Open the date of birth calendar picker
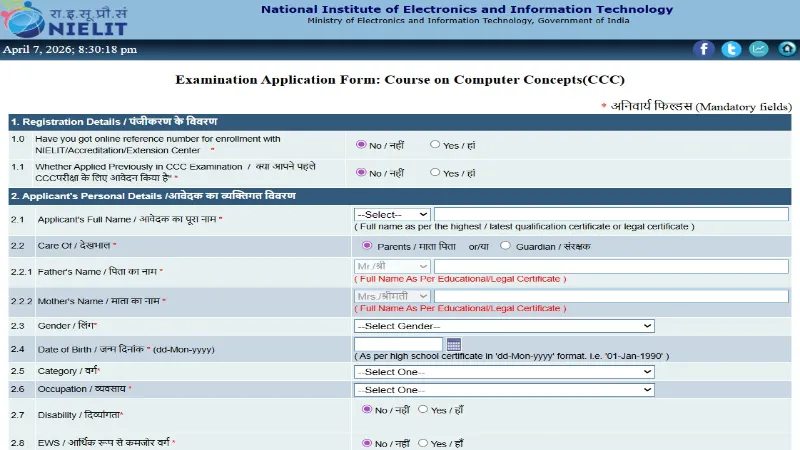 pyautogui.click(x=454, y=344)
